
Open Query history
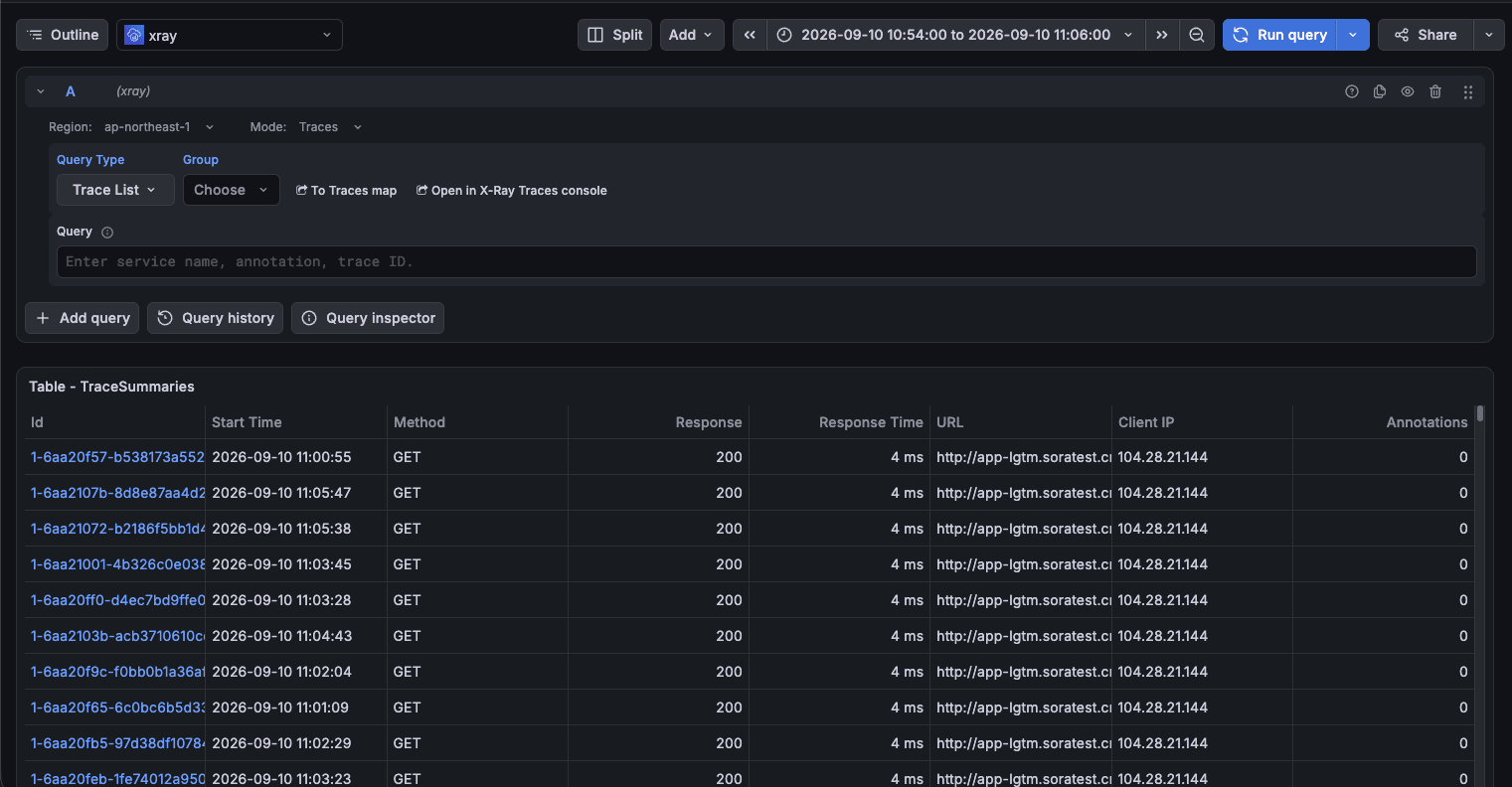pyautogui.click(x=216, y=318)
